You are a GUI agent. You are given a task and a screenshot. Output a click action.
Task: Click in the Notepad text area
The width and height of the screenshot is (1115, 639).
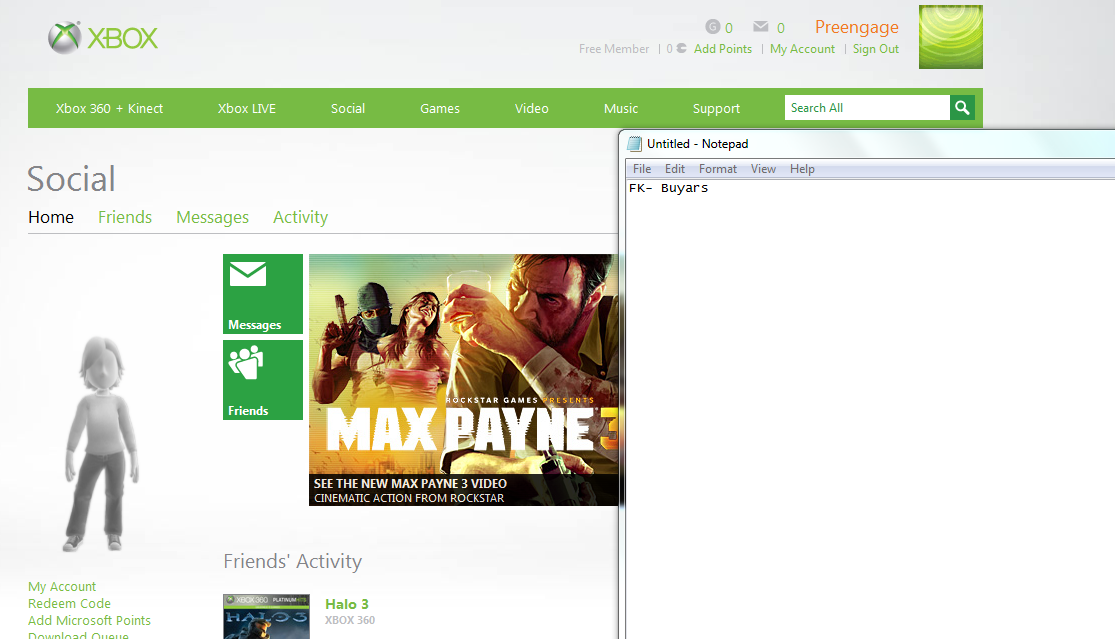point(870,409)
